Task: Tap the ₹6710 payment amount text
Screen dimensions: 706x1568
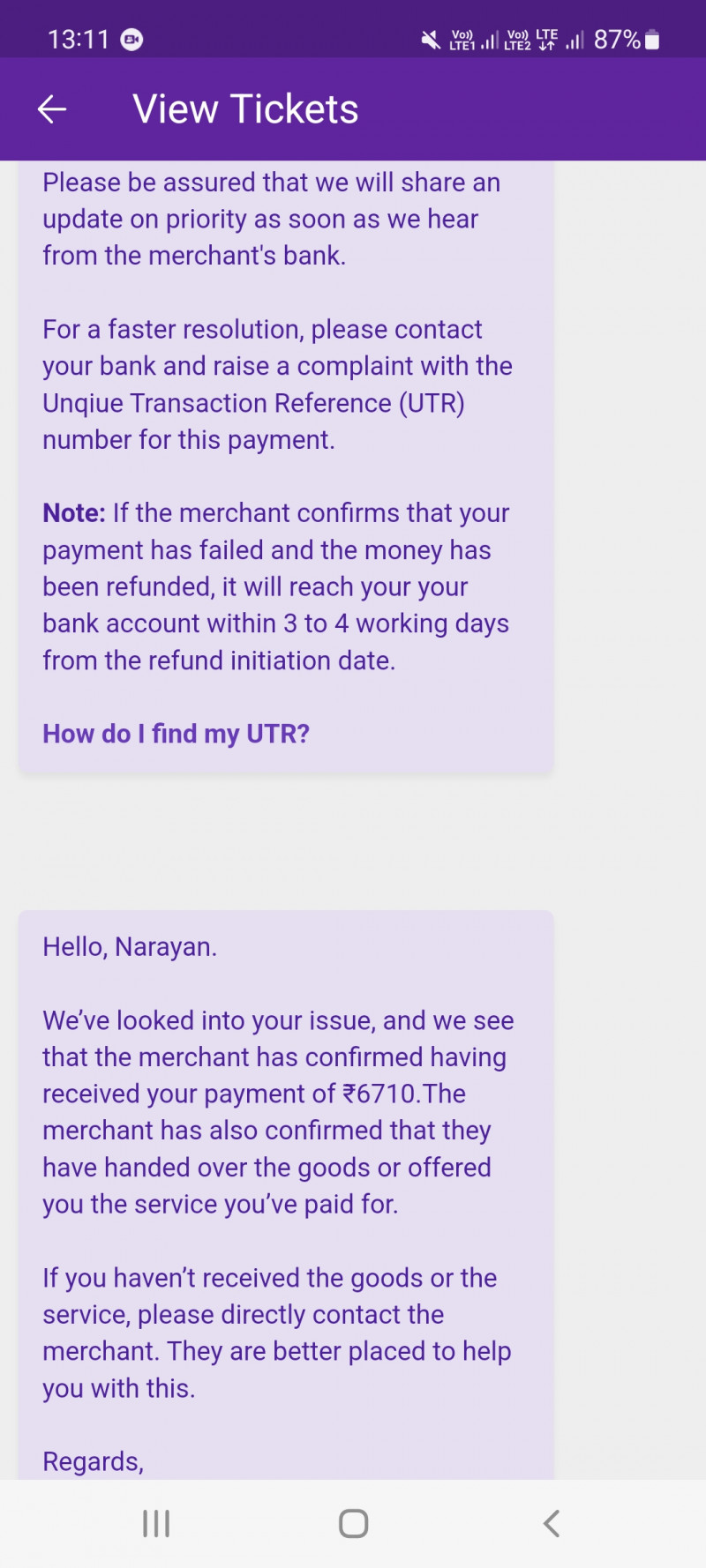Action: 379,1094
